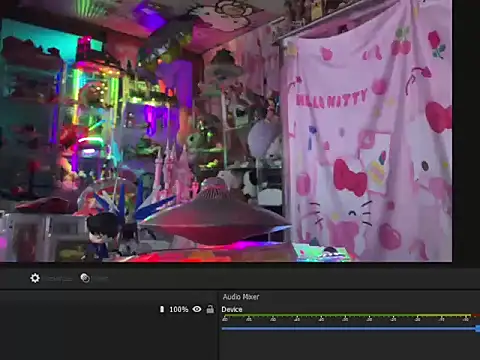The image size is (480, 360).
Task: Adjust the Device volume slider
Action: pos(351,329)
